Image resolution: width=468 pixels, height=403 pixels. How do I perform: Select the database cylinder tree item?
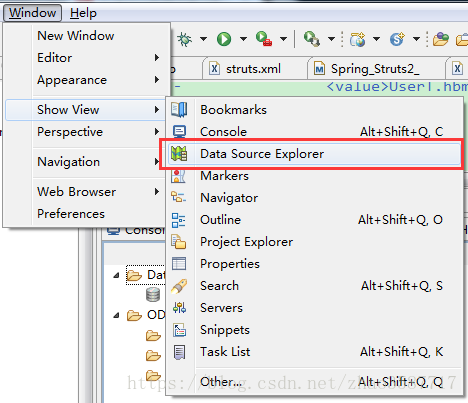pos(153,295)
